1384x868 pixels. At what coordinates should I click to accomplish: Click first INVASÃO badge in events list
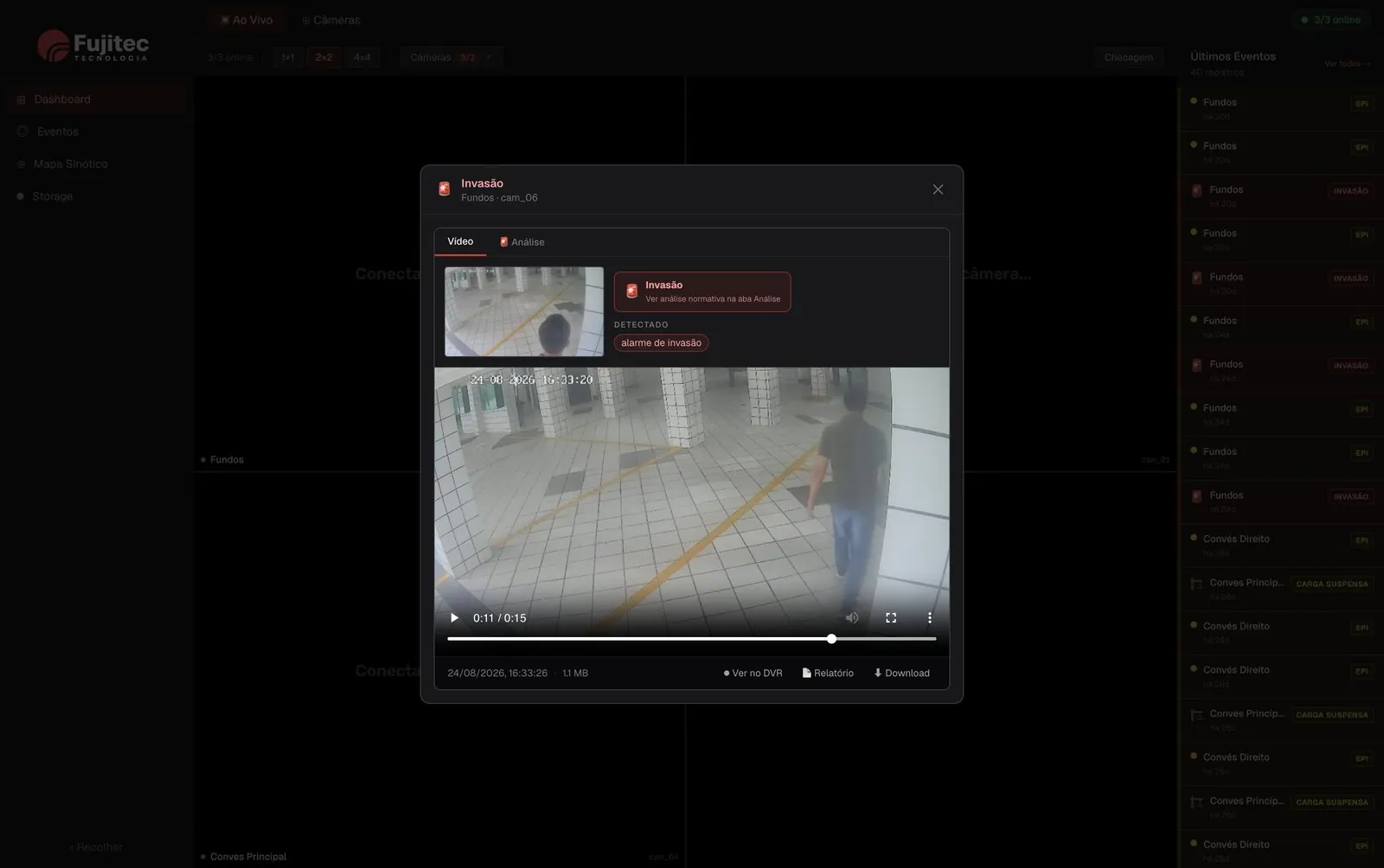1350,191
